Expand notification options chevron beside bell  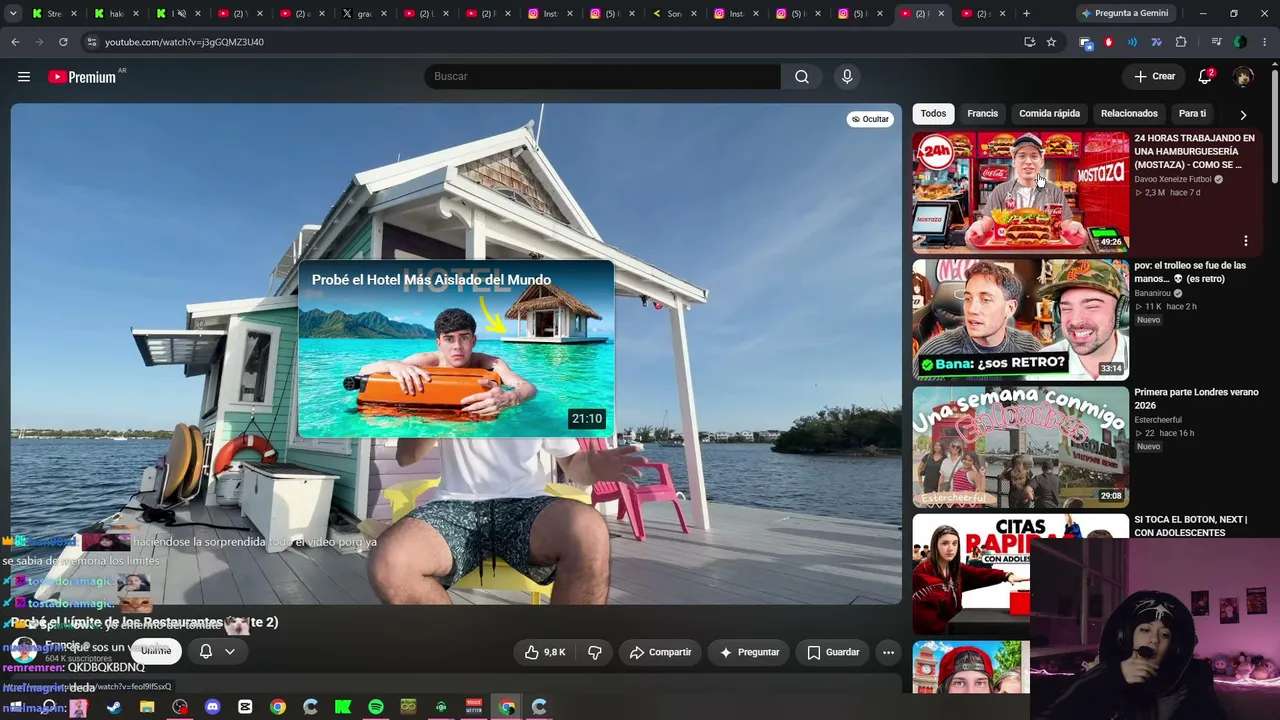tap(230, 651)
